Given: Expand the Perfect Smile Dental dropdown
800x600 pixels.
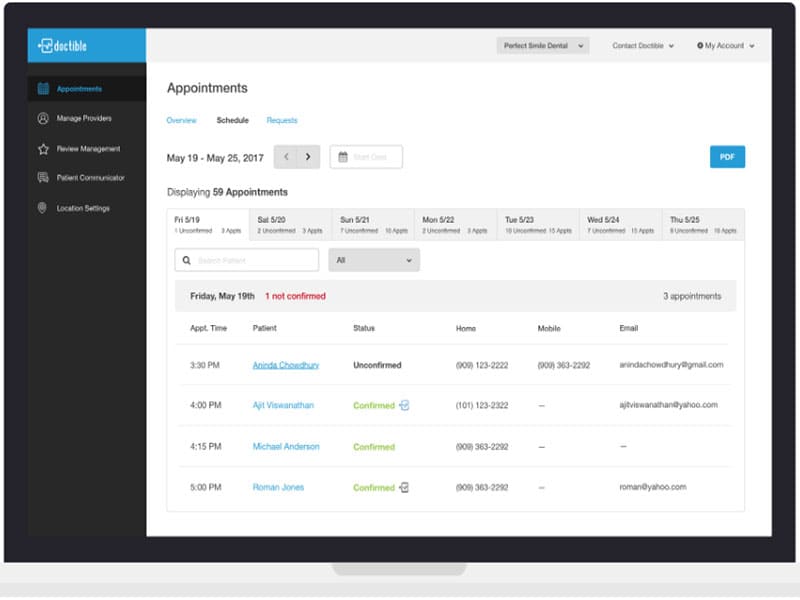Looking at the screenshot, I should pos(542,45).
